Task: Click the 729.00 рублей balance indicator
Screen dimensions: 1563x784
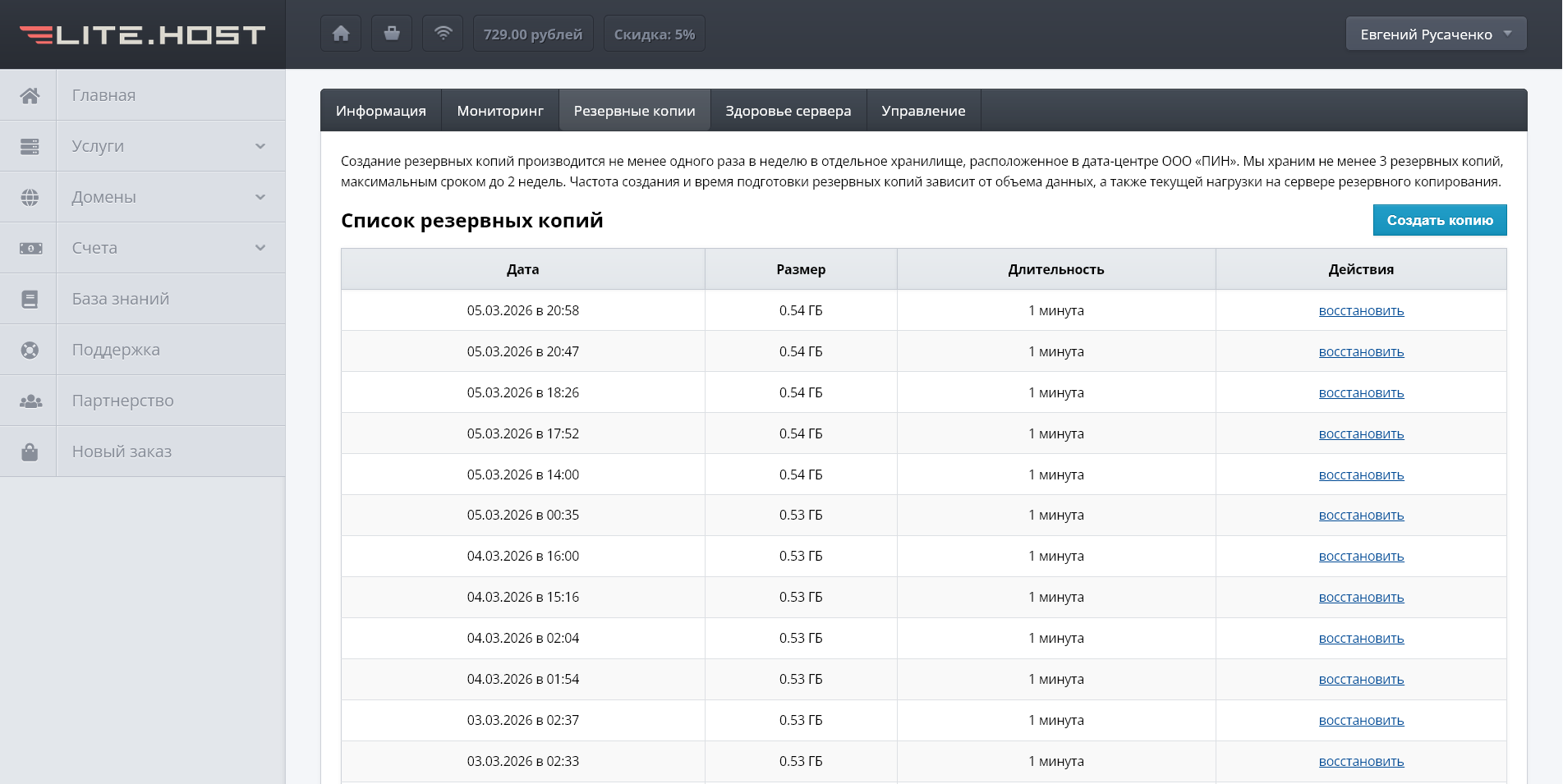Action: pyautogui.click(x=532, y=34)
